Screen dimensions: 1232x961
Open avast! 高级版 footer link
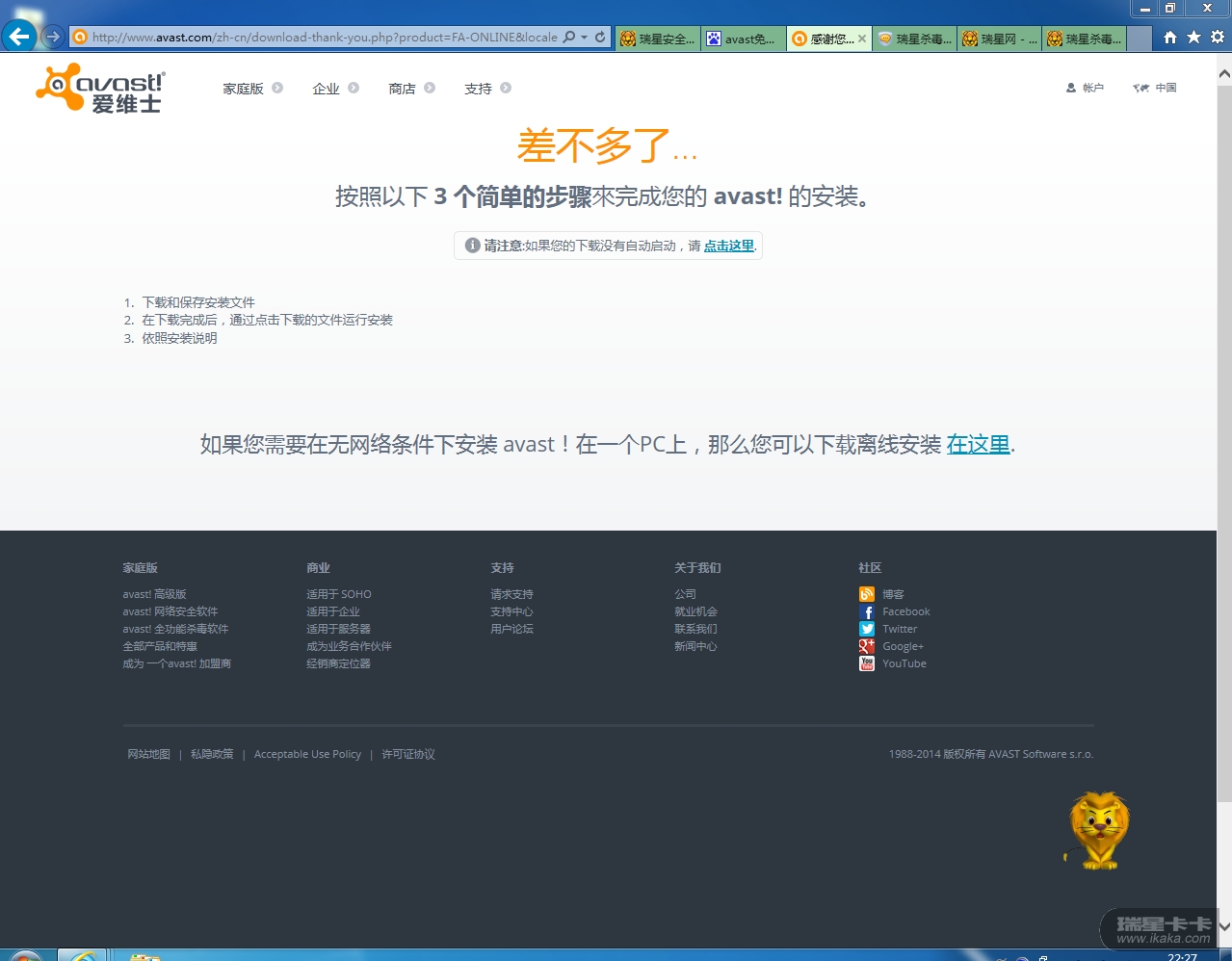click(154, 594)
